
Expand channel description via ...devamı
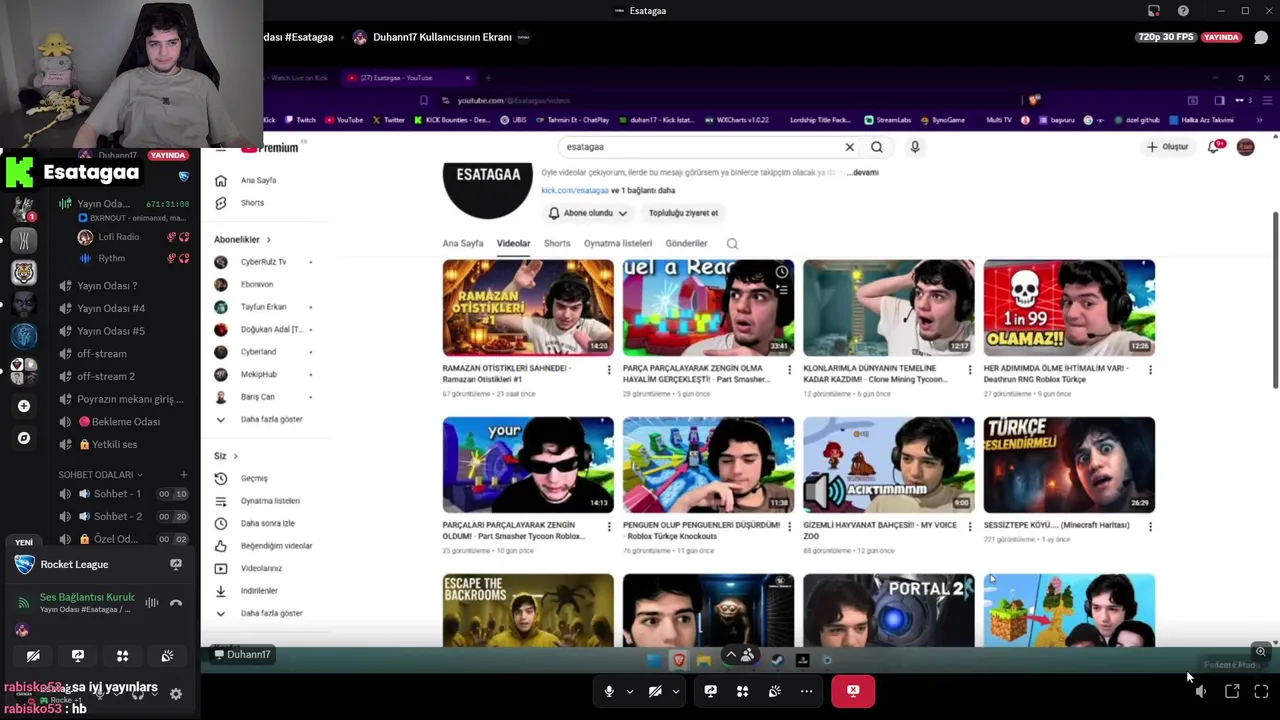863,172
